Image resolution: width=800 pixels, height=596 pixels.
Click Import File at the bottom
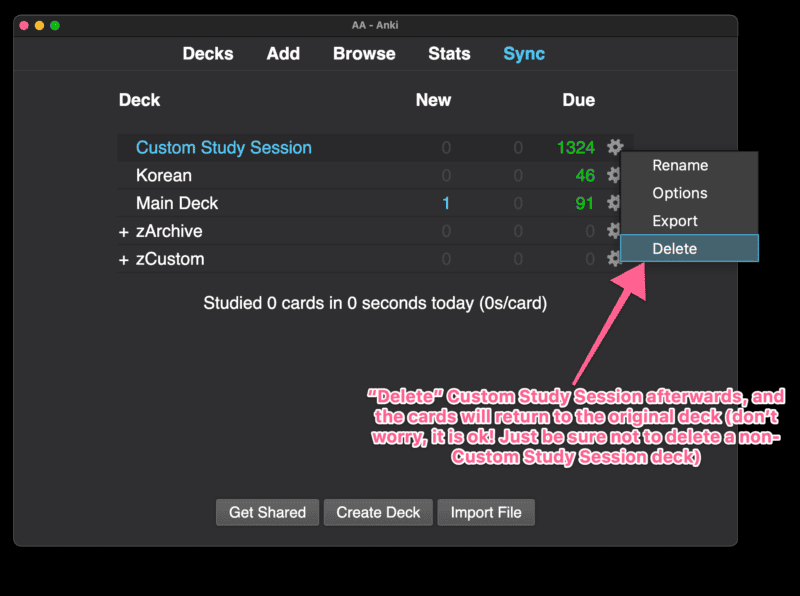pyautogui.click(x=486, y=512)
